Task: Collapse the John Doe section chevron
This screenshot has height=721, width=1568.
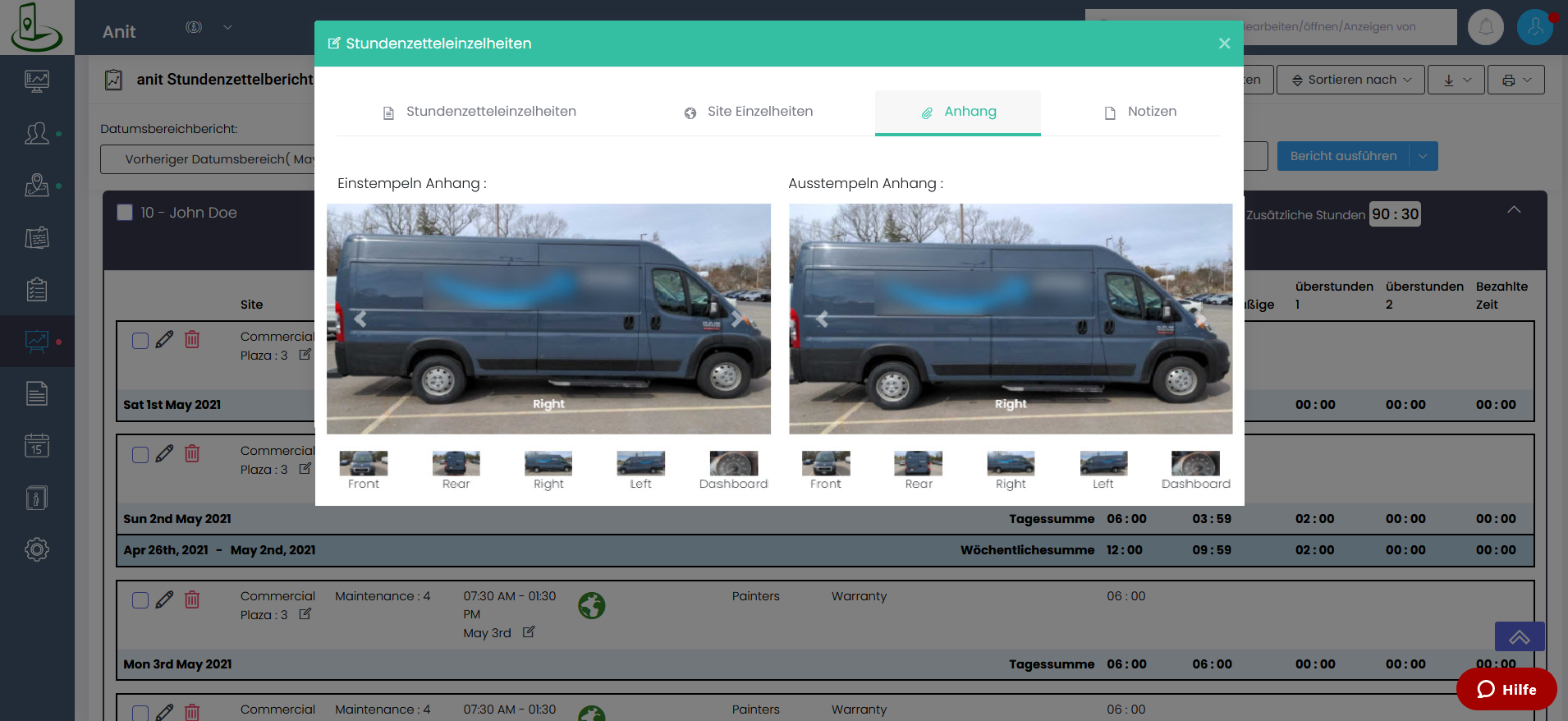Action: [x=1514, y=210]
